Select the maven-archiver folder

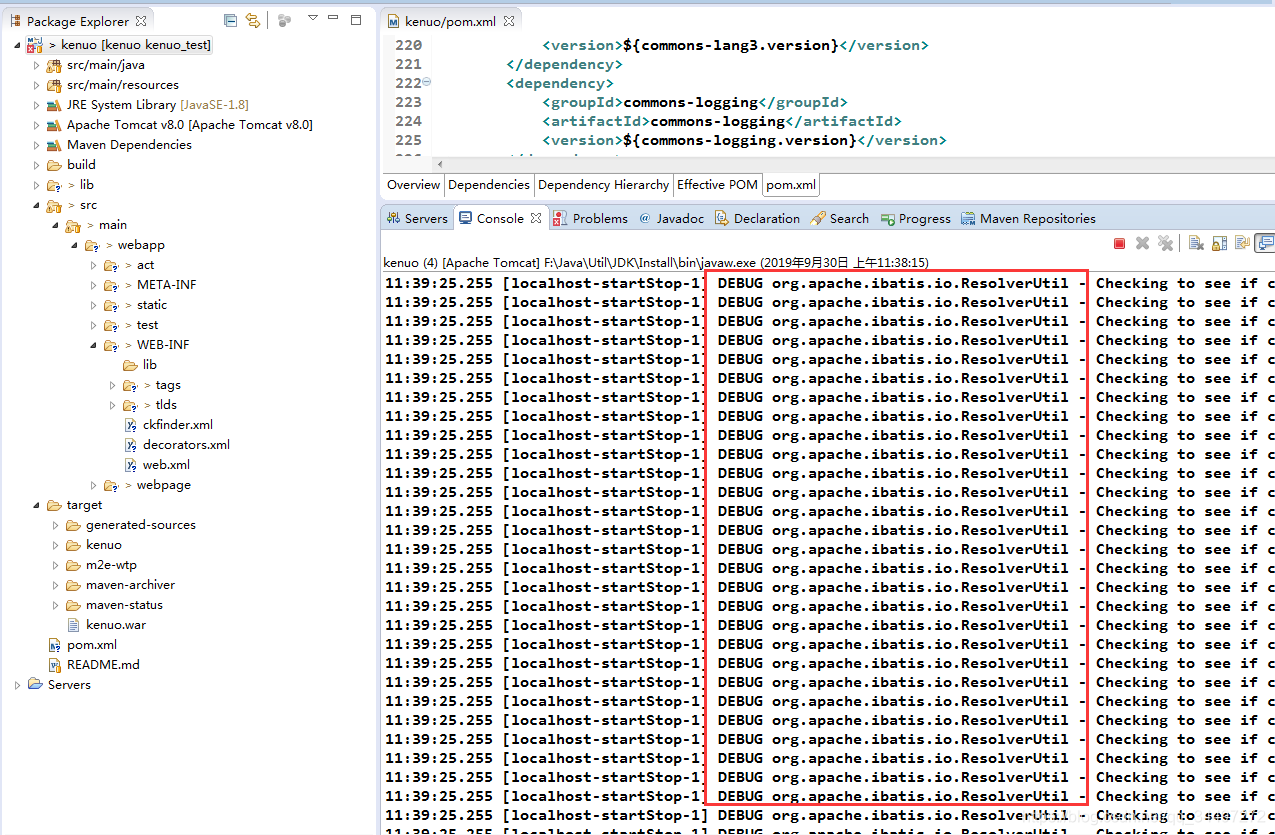pos(130,585)
